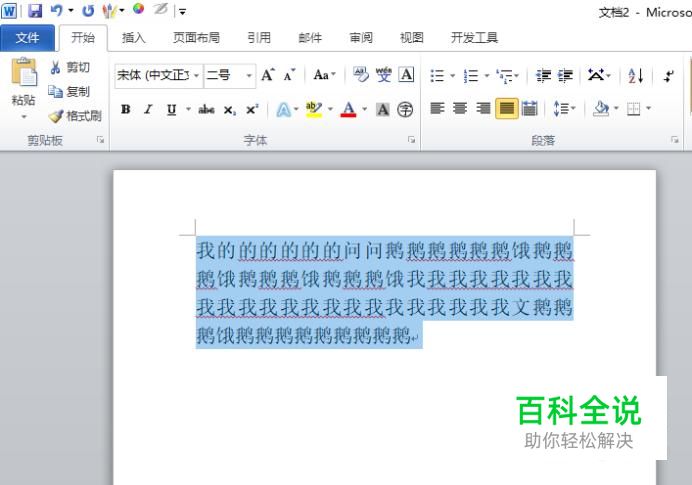
Task: Apply bullet list
Action: click(x=437, y=76)
